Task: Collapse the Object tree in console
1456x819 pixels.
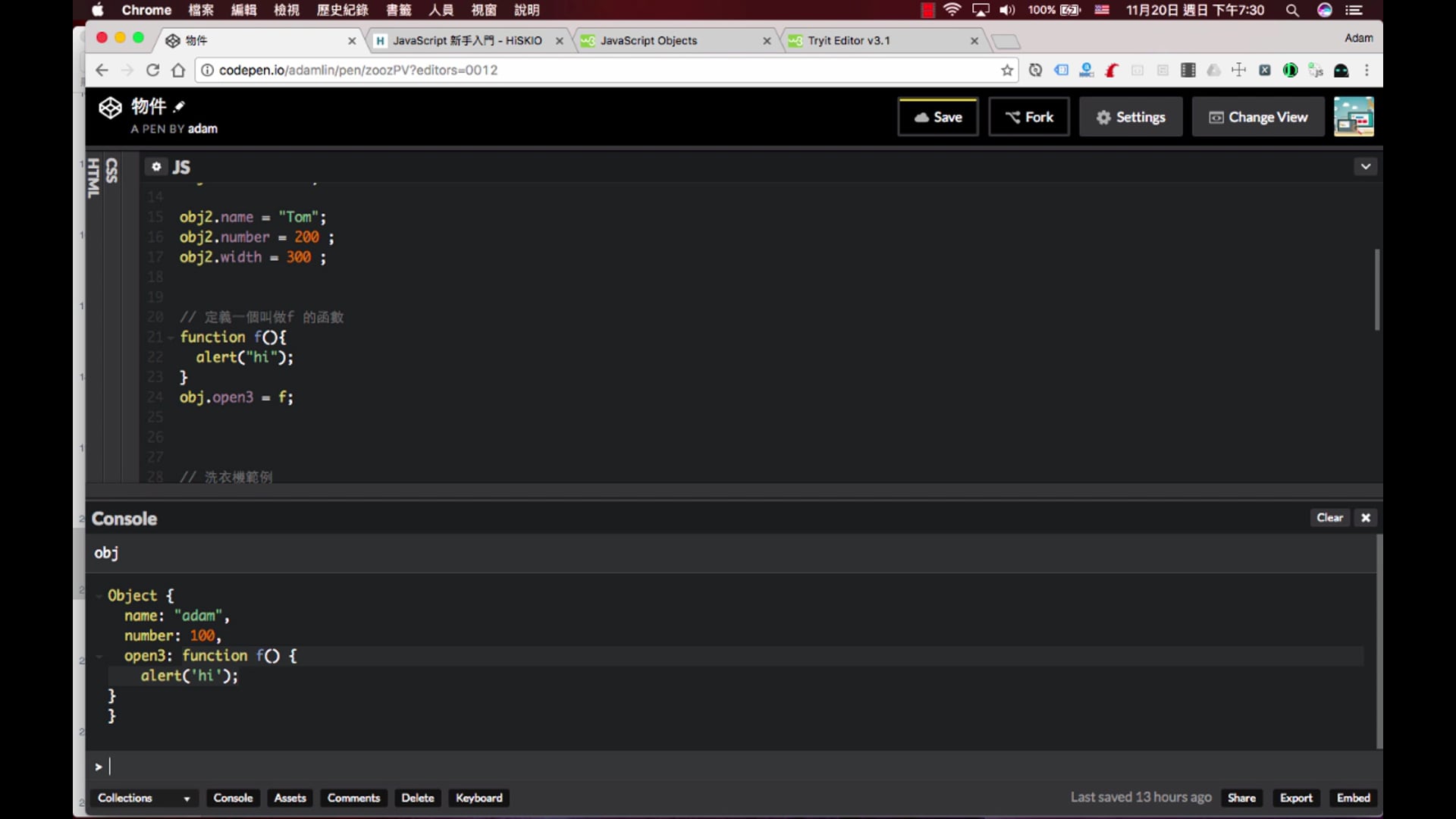Action: click(x=99, y=596)
